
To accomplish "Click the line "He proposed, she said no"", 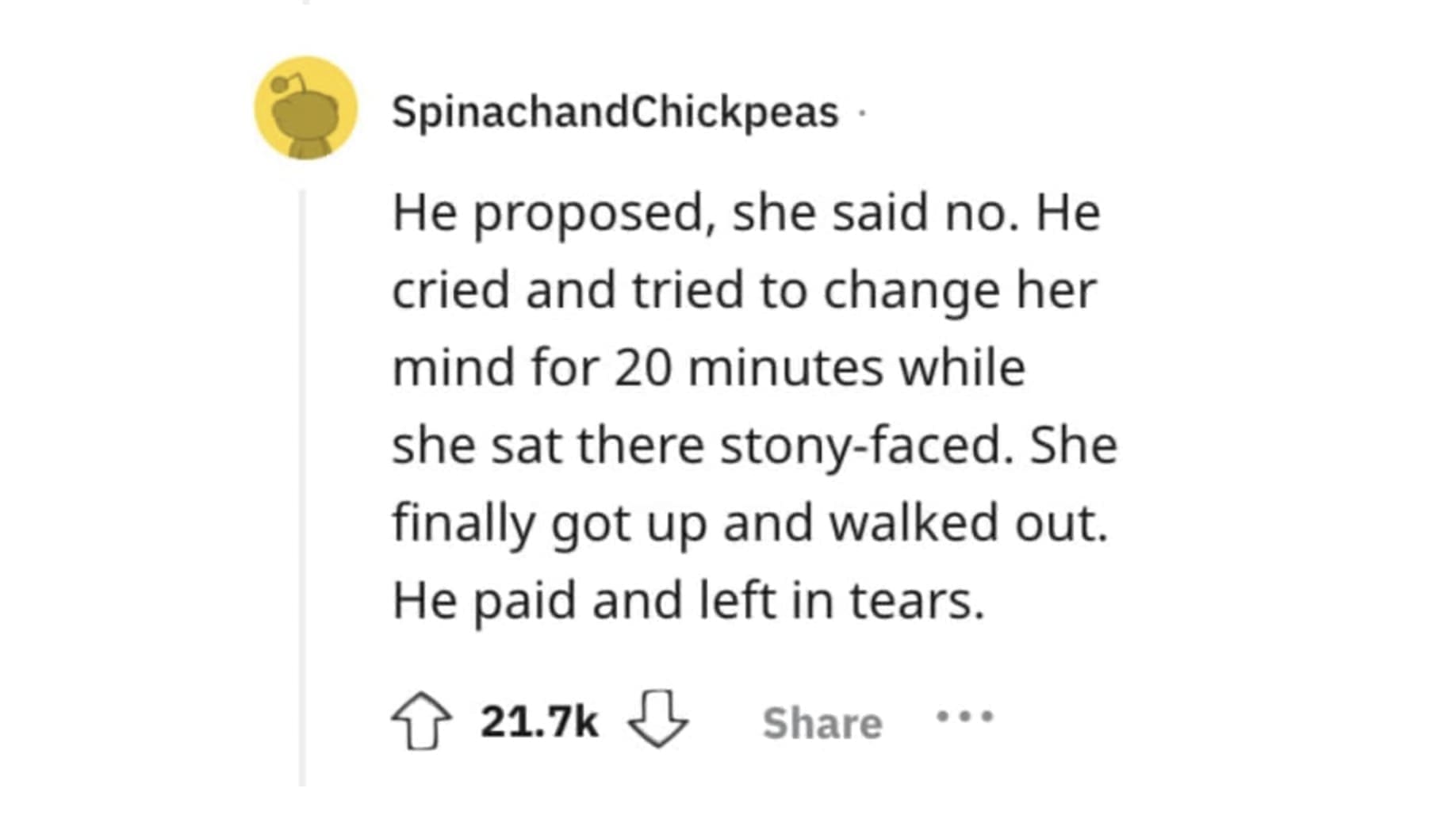I will (x=745, y=212).
